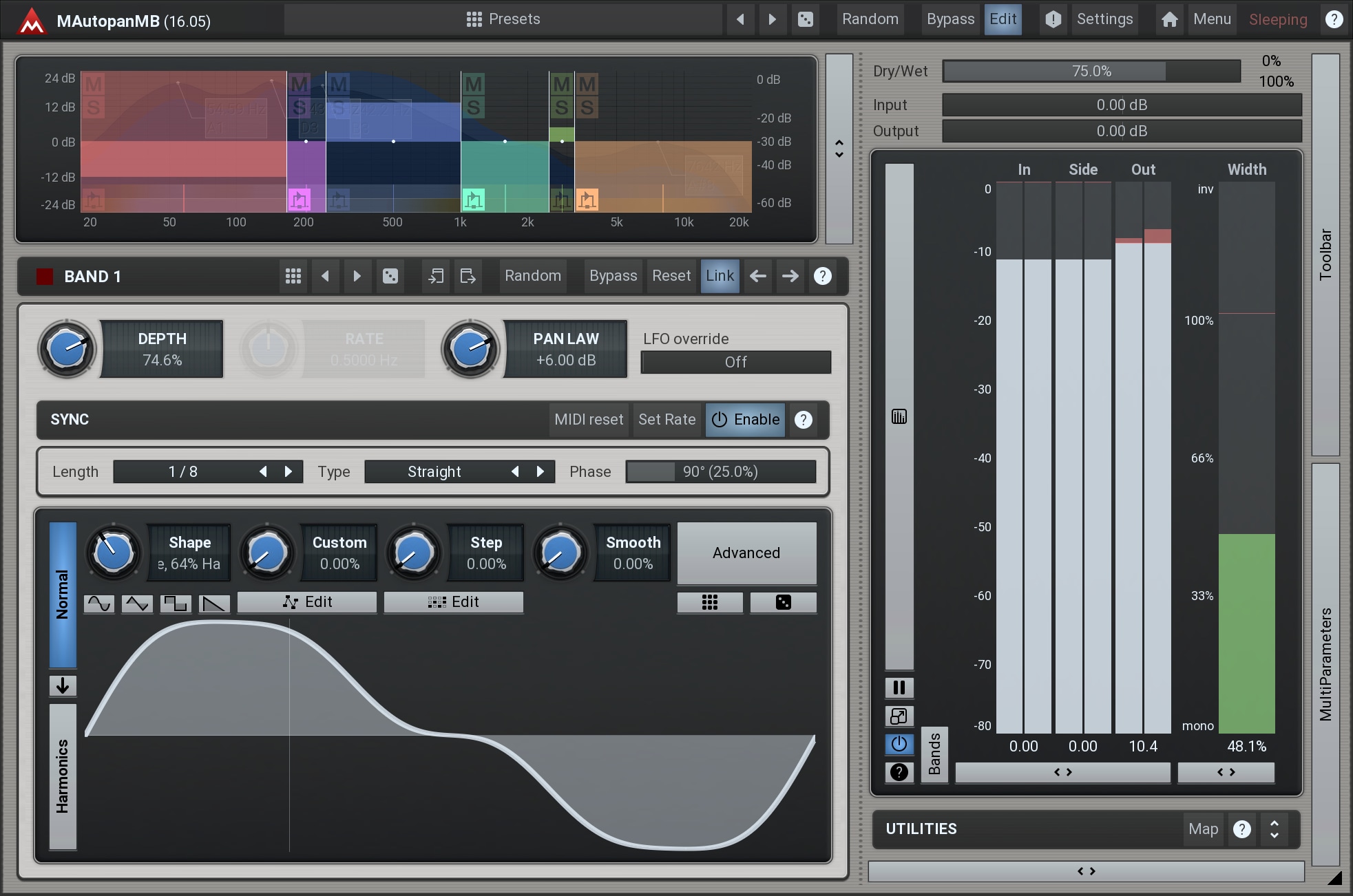
Task: Select previous band preset arrow
Action: 325,276
